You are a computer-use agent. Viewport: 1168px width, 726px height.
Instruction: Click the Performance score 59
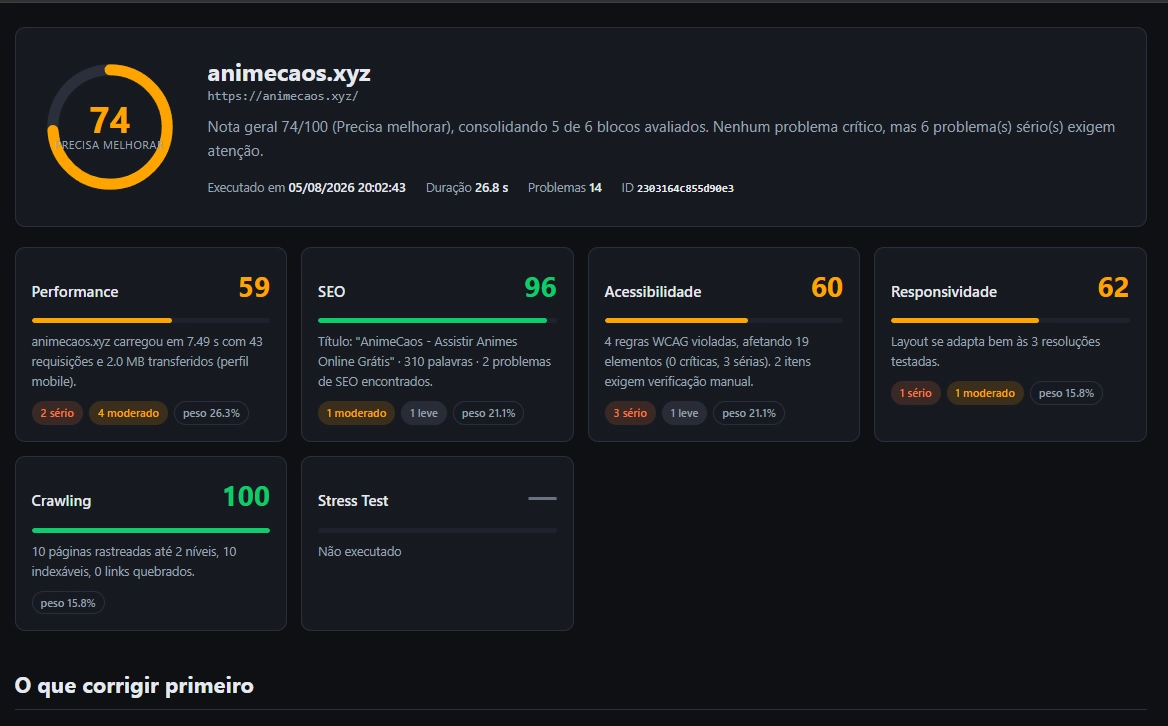pos(254,287)
